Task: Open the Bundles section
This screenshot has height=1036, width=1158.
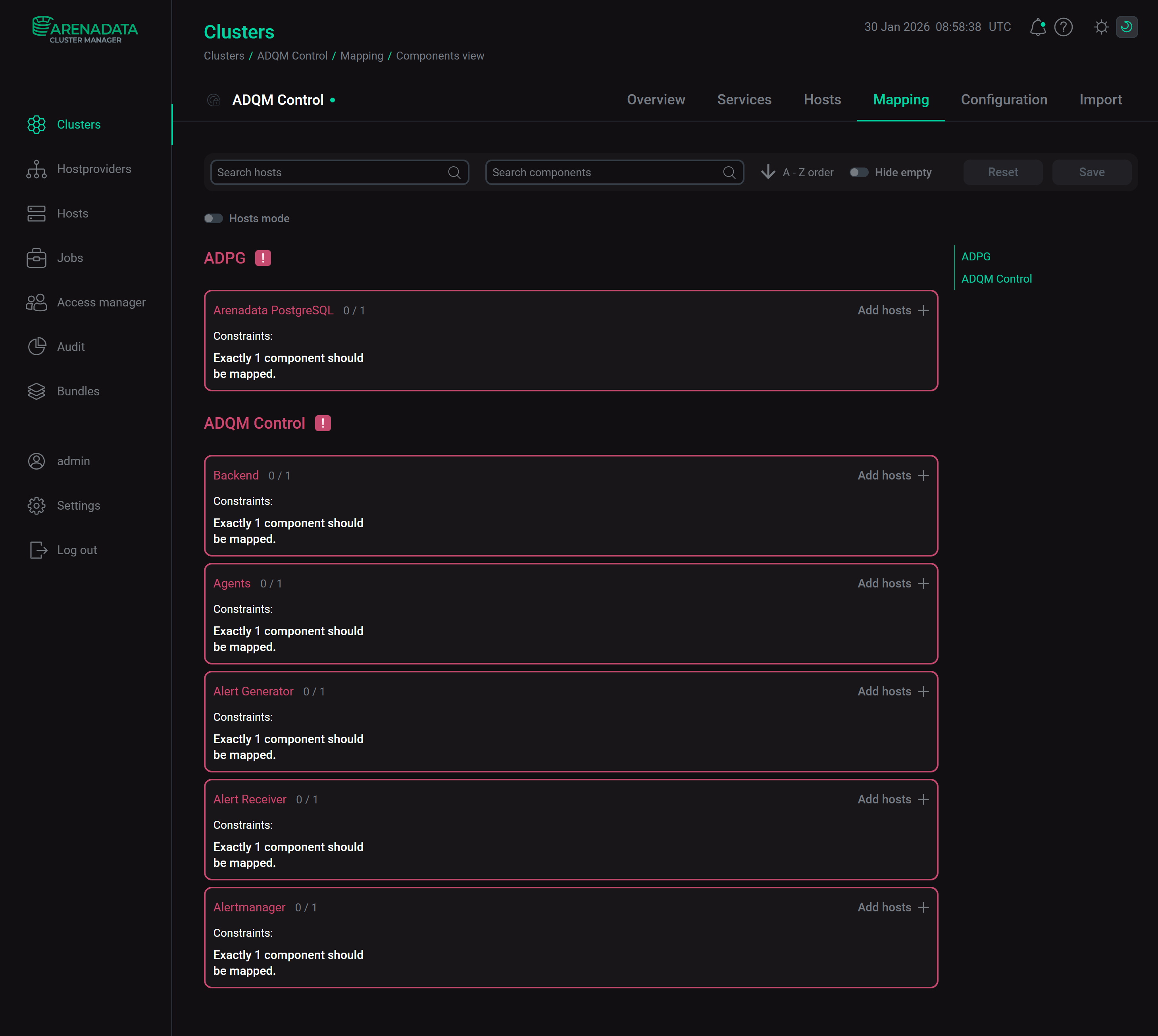Action: [77, 391]
